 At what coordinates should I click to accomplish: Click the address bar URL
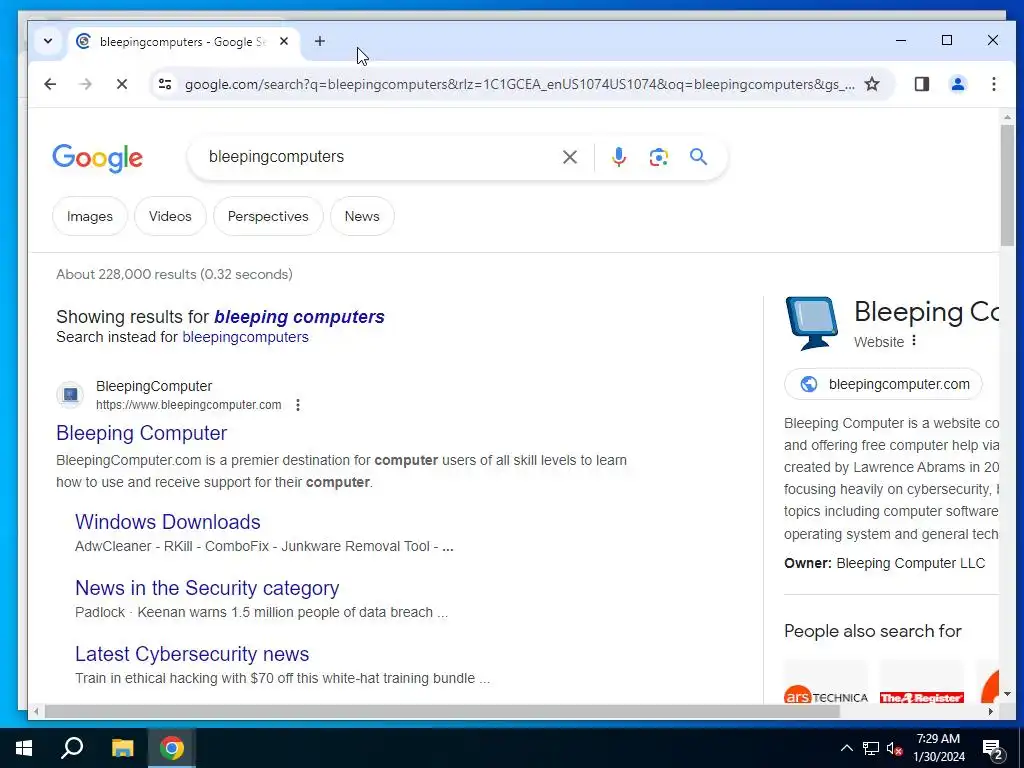click(x=519, y=84)
